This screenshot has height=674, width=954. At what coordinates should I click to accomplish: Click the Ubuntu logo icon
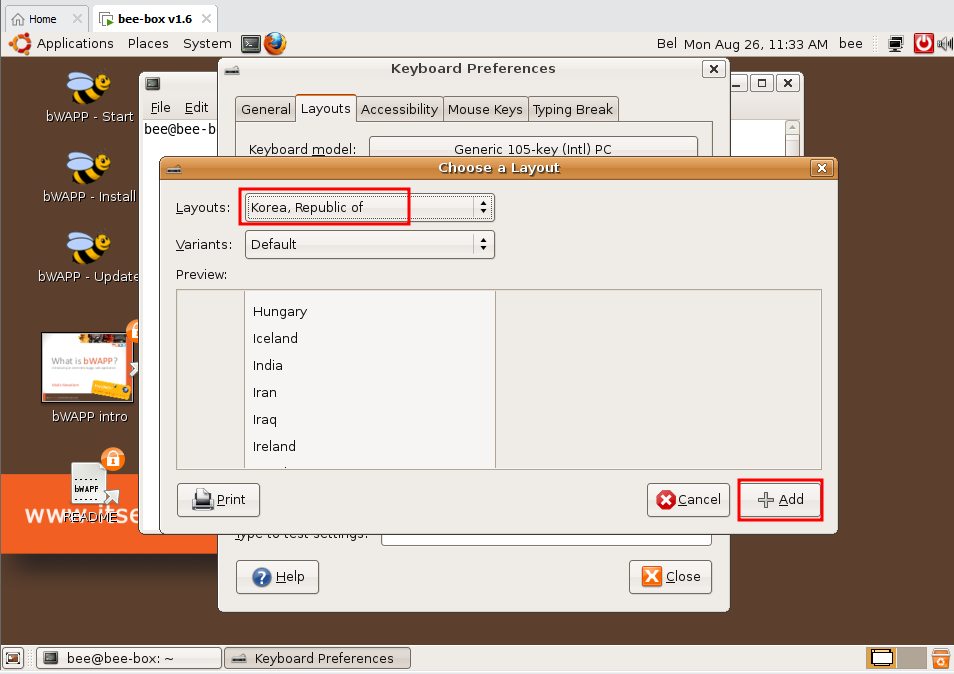pyautogui.click(x=20, y=44)
